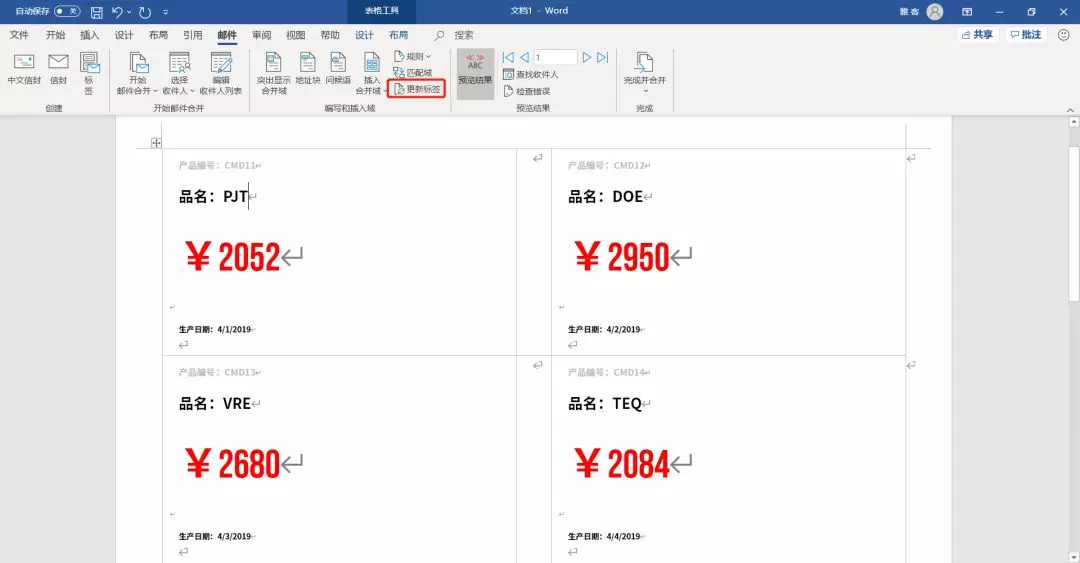1080x563 pixels.
Task: Open the undo history dropdown arrow
Action: point(129,12)
